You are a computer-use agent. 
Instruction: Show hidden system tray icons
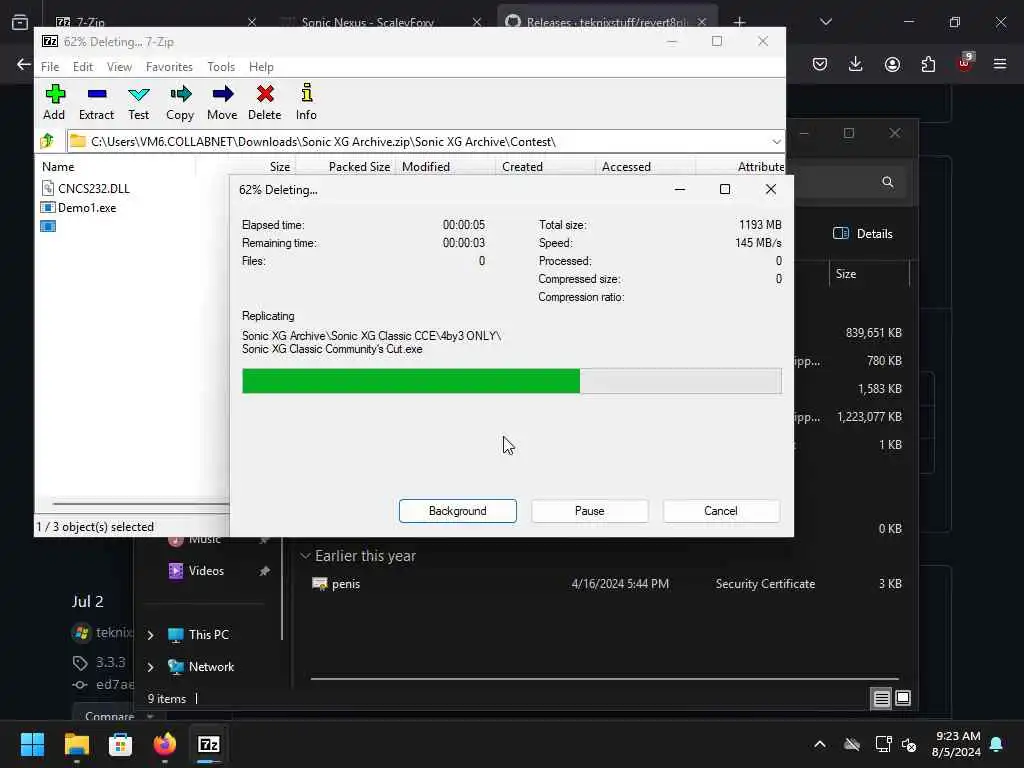point(820,744)
